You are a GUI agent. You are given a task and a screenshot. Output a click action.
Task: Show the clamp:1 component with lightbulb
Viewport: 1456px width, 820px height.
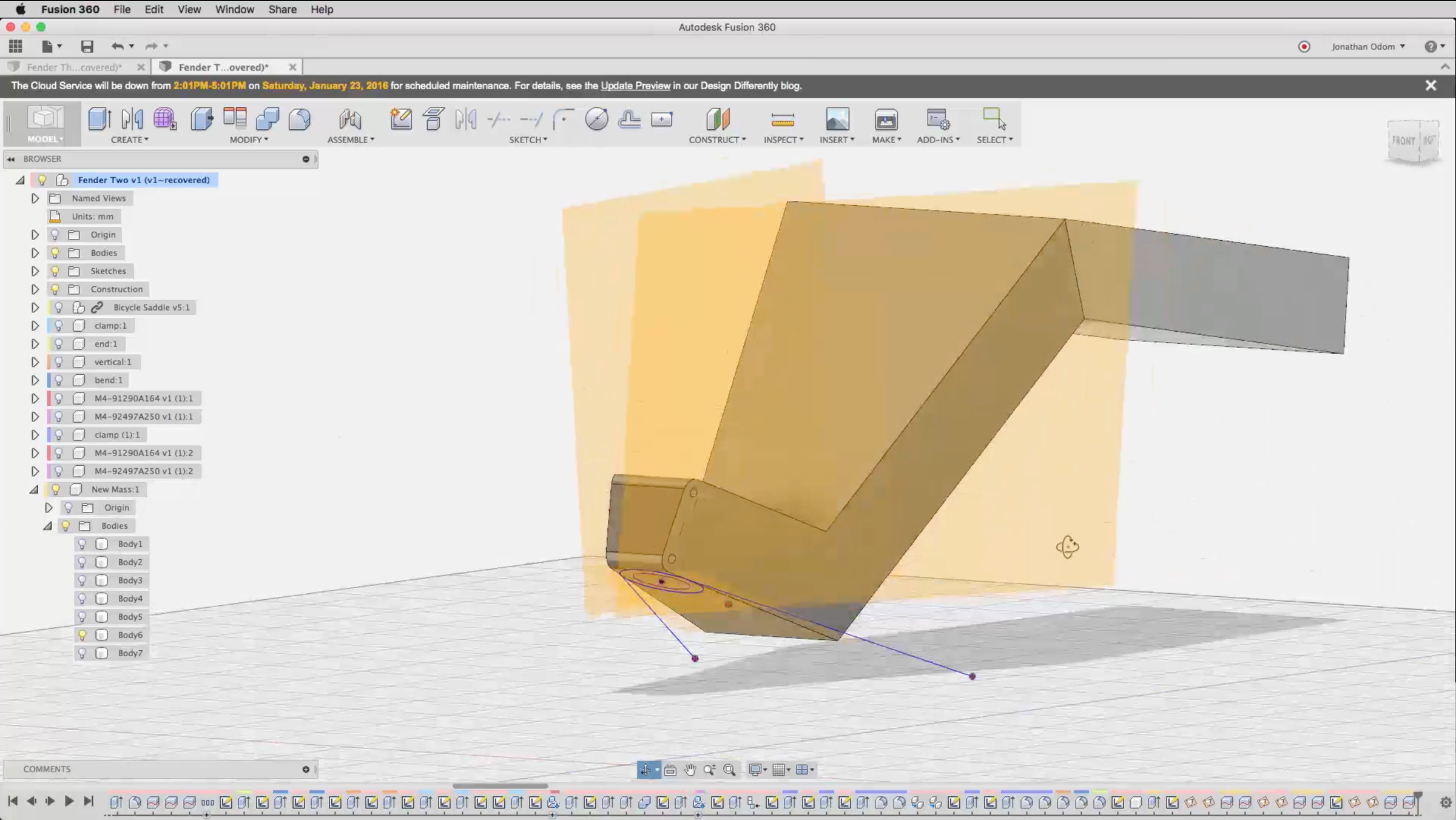(59, 326)
